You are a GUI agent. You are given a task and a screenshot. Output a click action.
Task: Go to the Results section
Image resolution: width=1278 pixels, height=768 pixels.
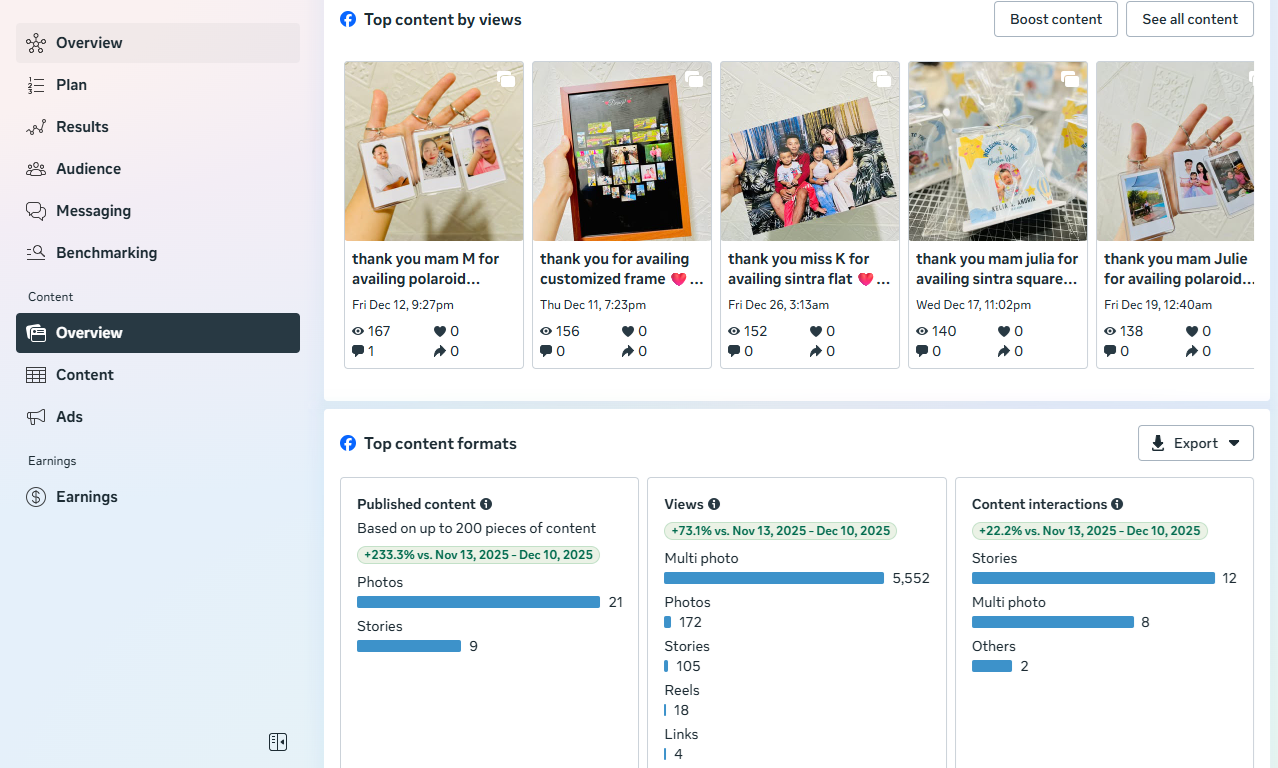point(82,127)
